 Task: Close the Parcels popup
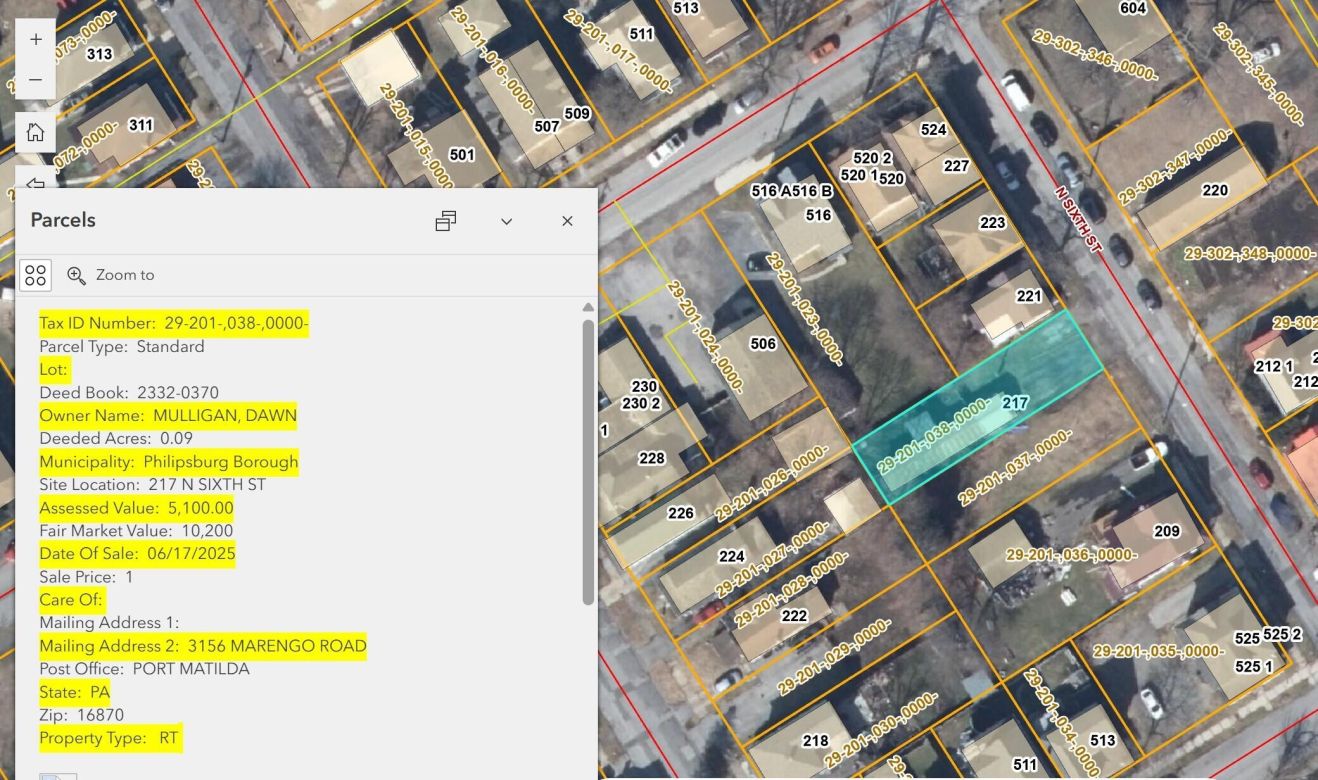coord(567,221)
